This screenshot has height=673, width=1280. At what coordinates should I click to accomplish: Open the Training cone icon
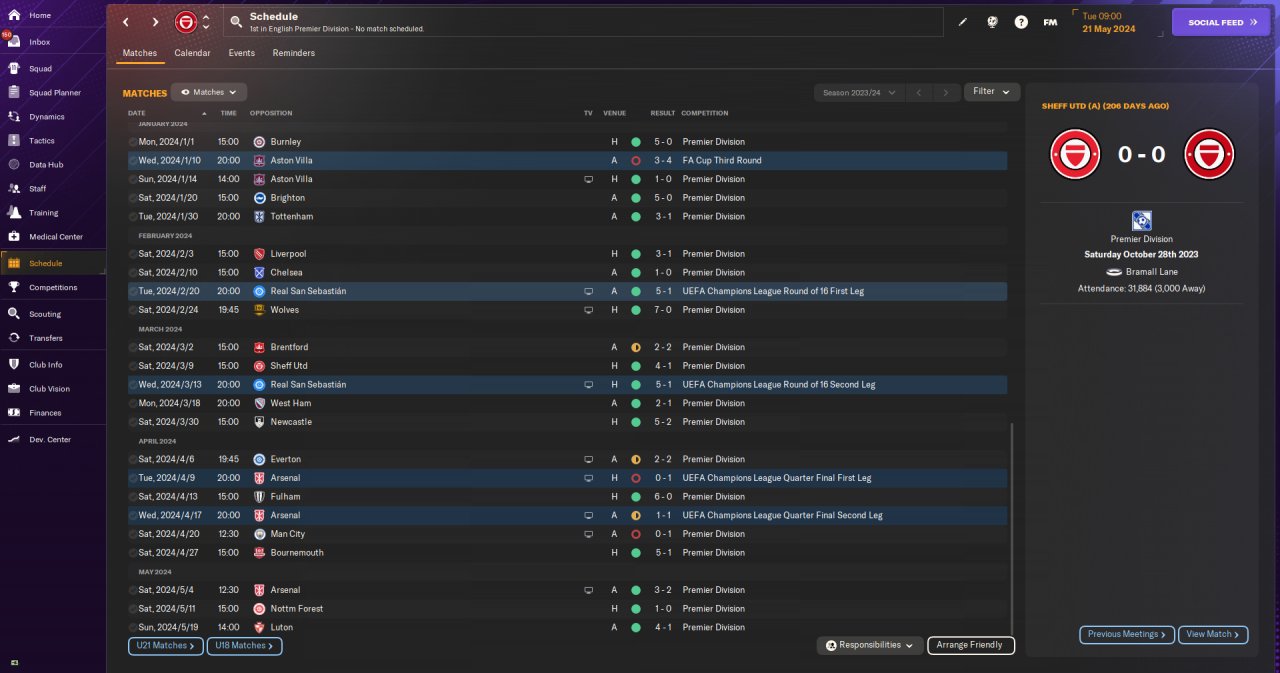(x=14, y=213)
